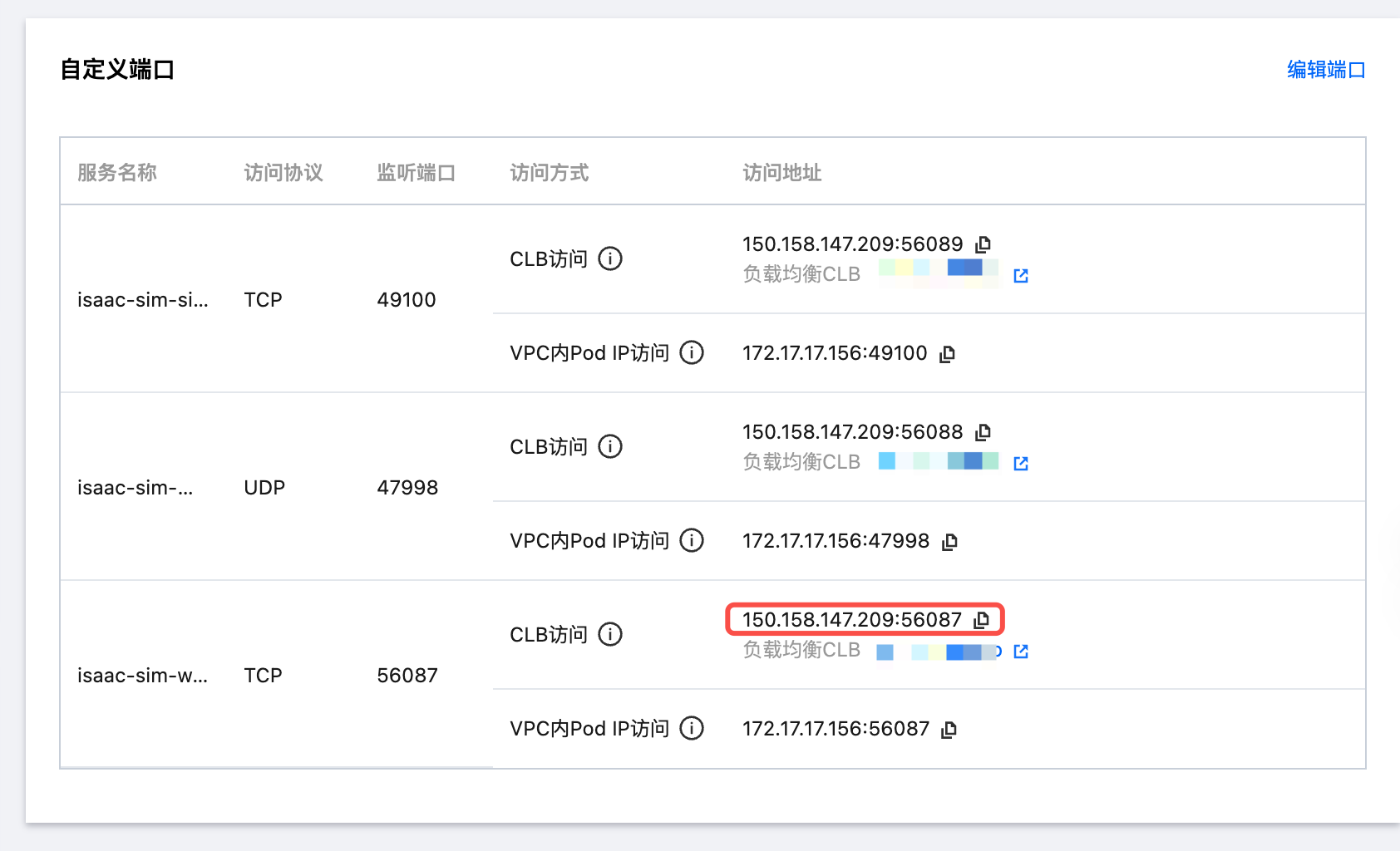The height and width of the screenshot is (851, 1400).
Task: Show VPC Pod IP info for port 47998
Action: click(x=692, y=540)
